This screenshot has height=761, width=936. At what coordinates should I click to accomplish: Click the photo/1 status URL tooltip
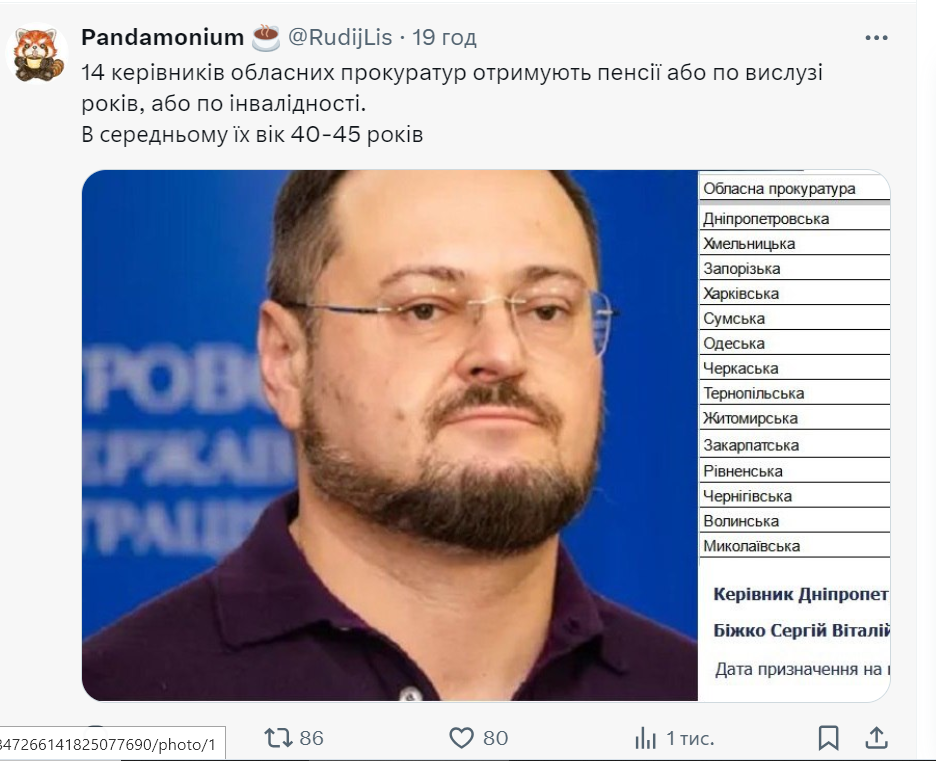tap(113, 744)
